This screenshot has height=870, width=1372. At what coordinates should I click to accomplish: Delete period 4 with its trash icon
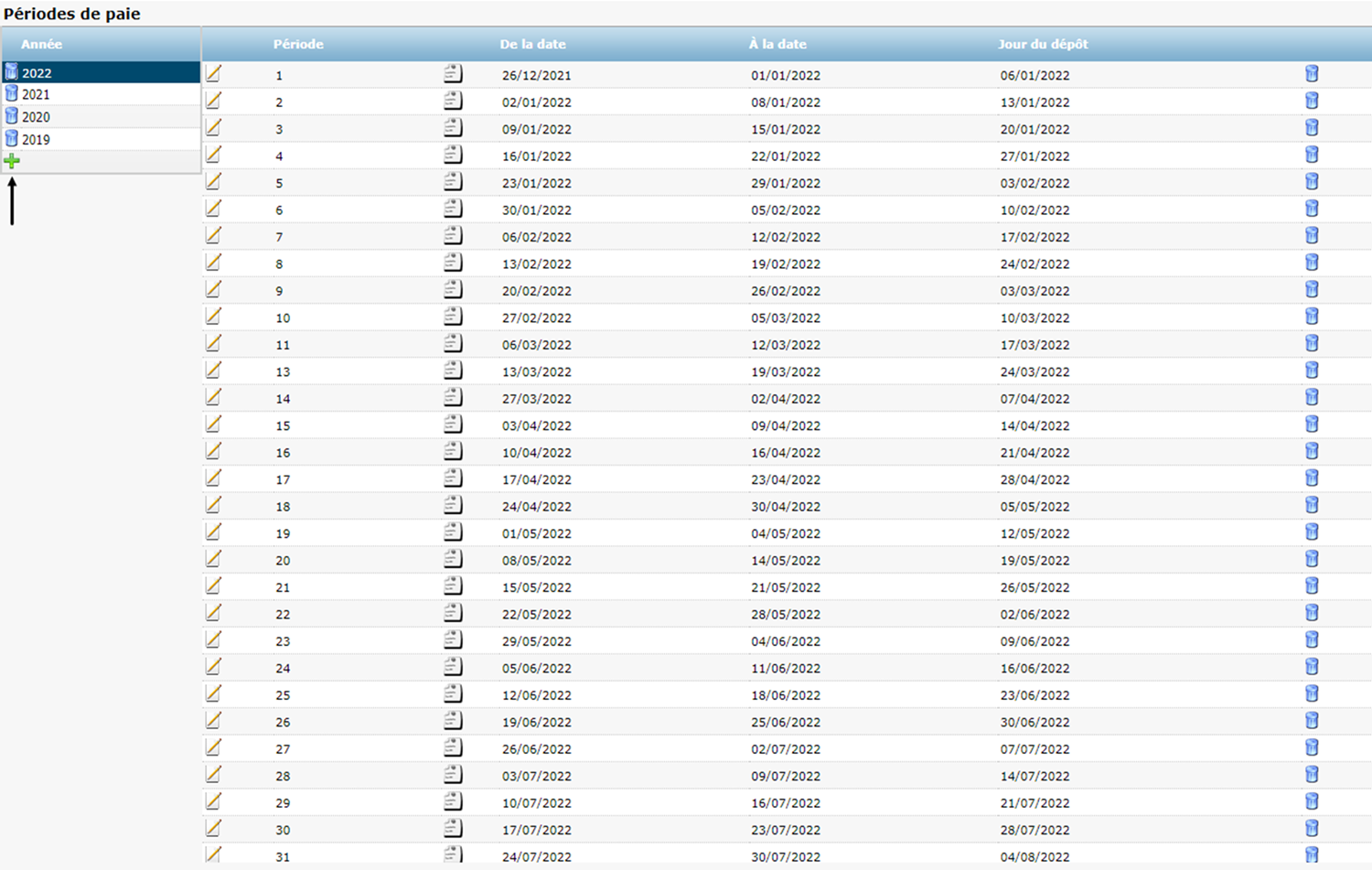click(x=1312, y=155)
